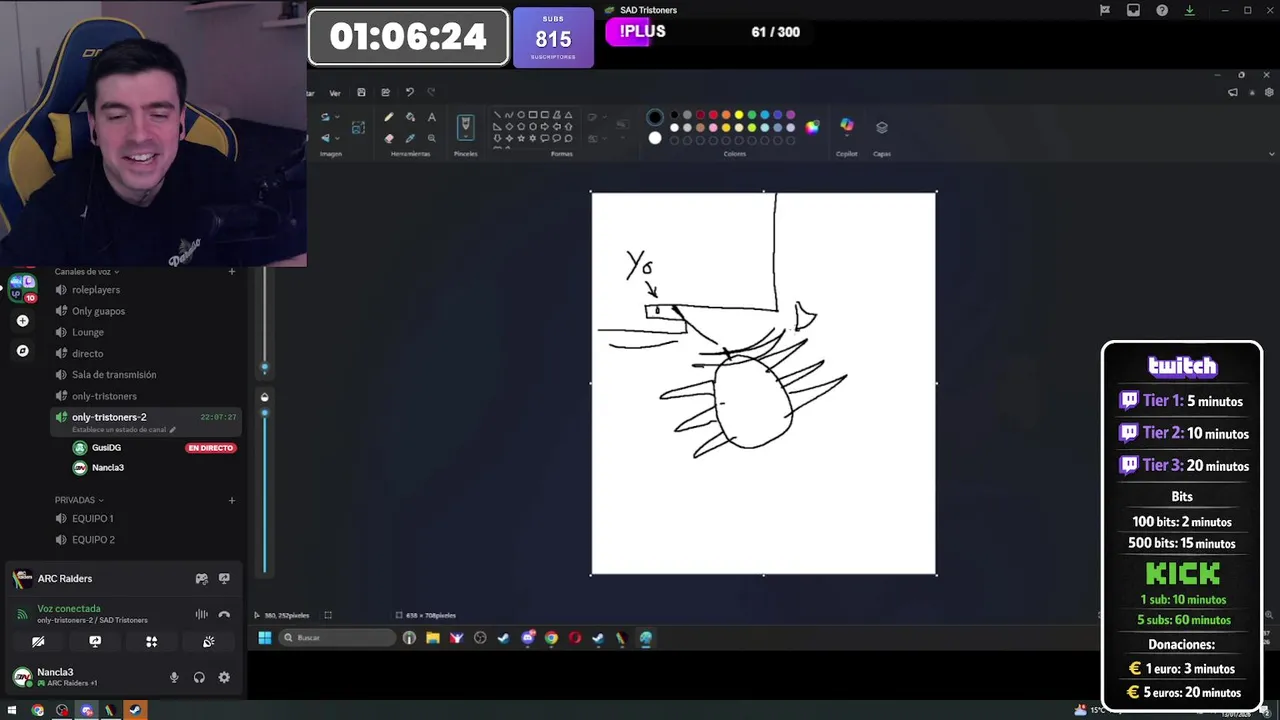Open Discord user settings gear
This screenshot has width=1280, height=720.
pos(224,677)
